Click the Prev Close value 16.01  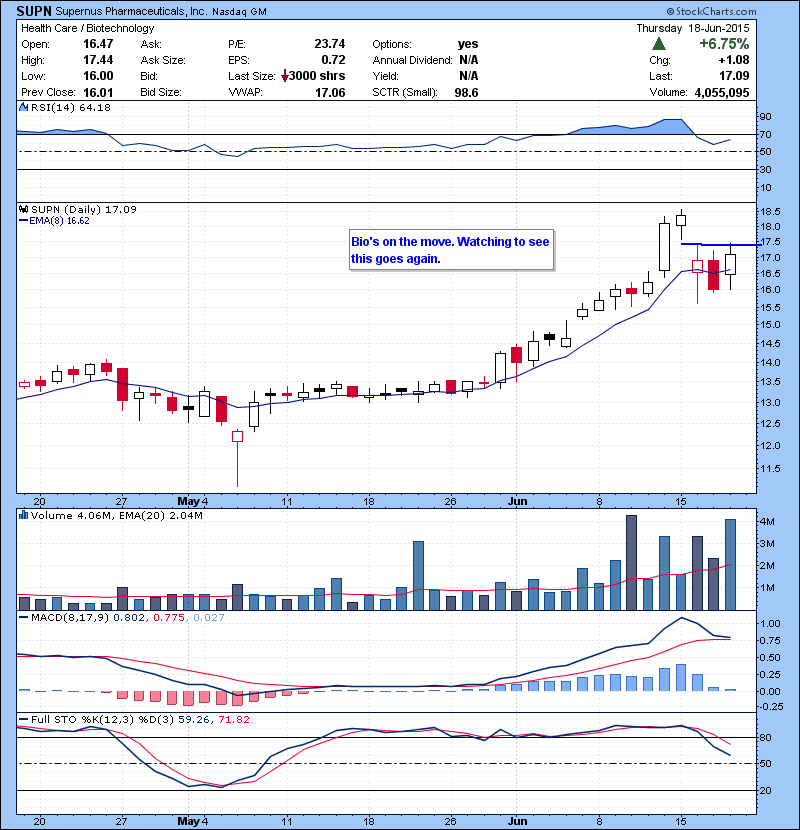(98, 92)
